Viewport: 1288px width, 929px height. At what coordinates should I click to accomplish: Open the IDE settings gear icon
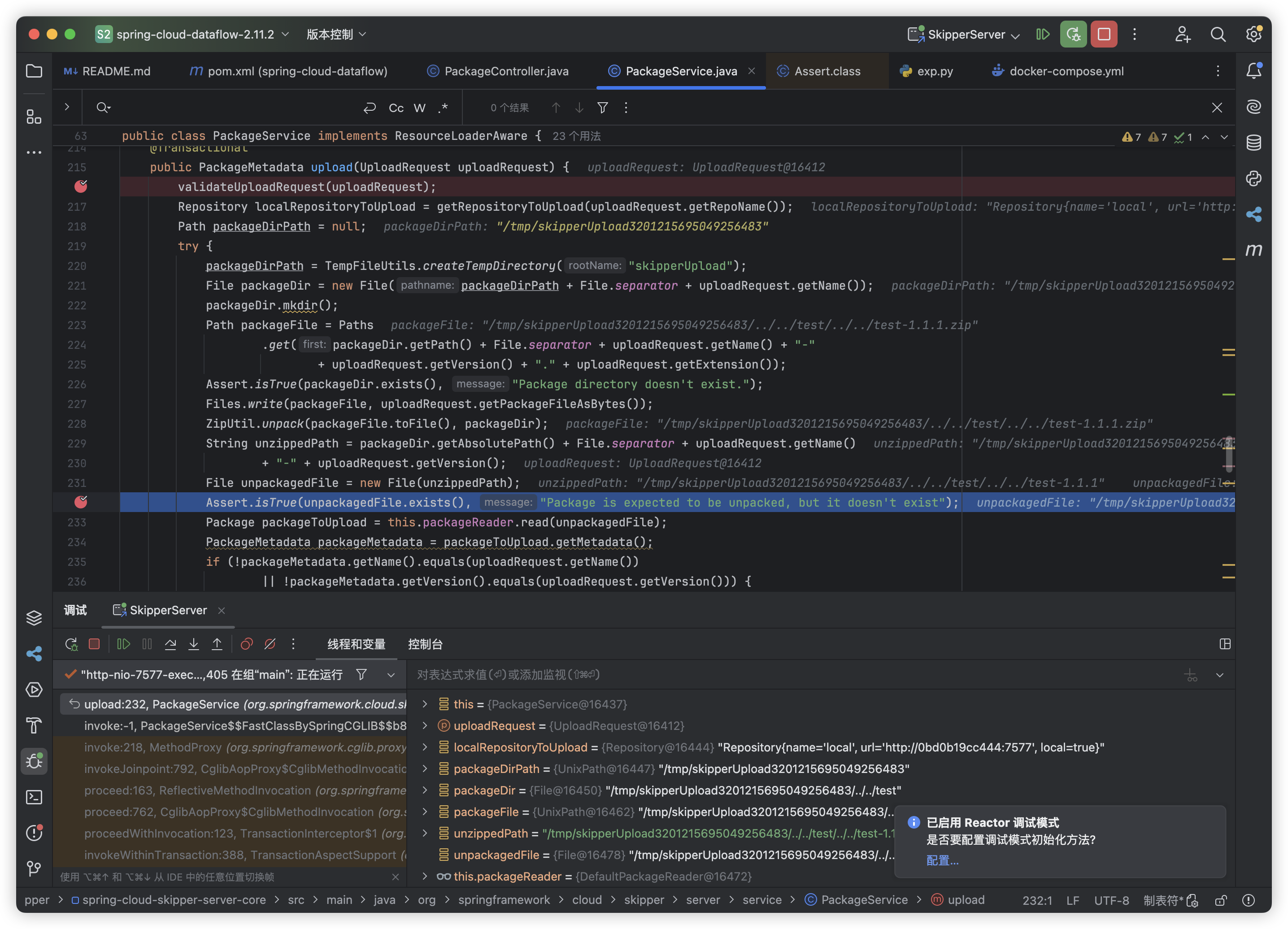1254,34
